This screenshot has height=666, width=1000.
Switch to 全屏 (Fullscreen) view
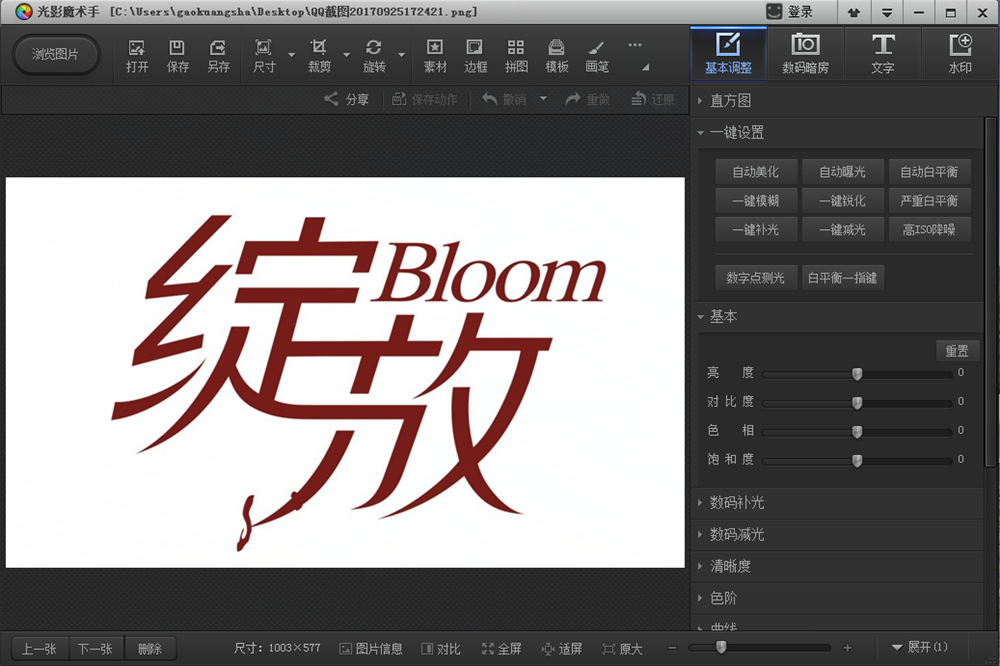(x=501, y=649)
